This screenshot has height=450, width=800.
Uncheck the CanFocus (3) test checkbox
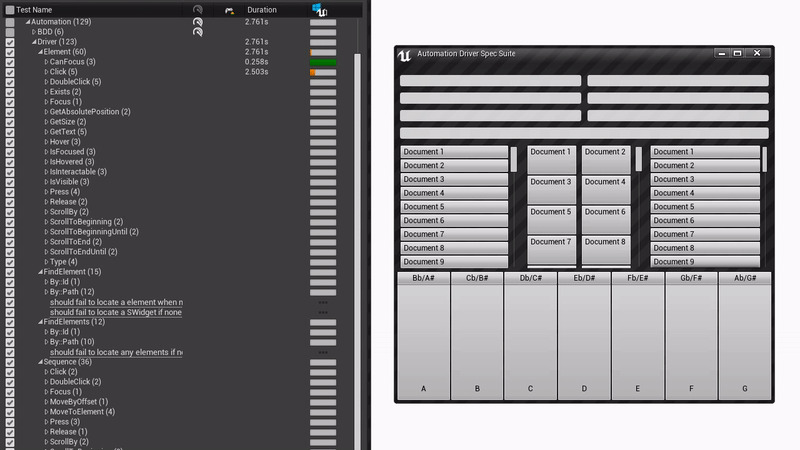pyautogui.click(x=10, y=62)
